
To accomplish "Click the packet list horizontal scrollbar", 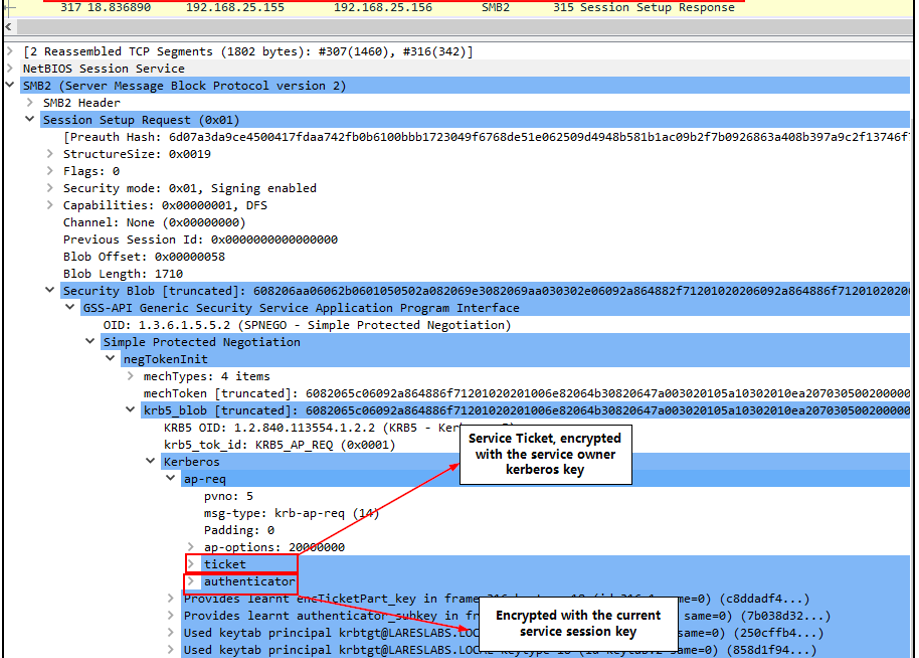I will tap(463, 27).
